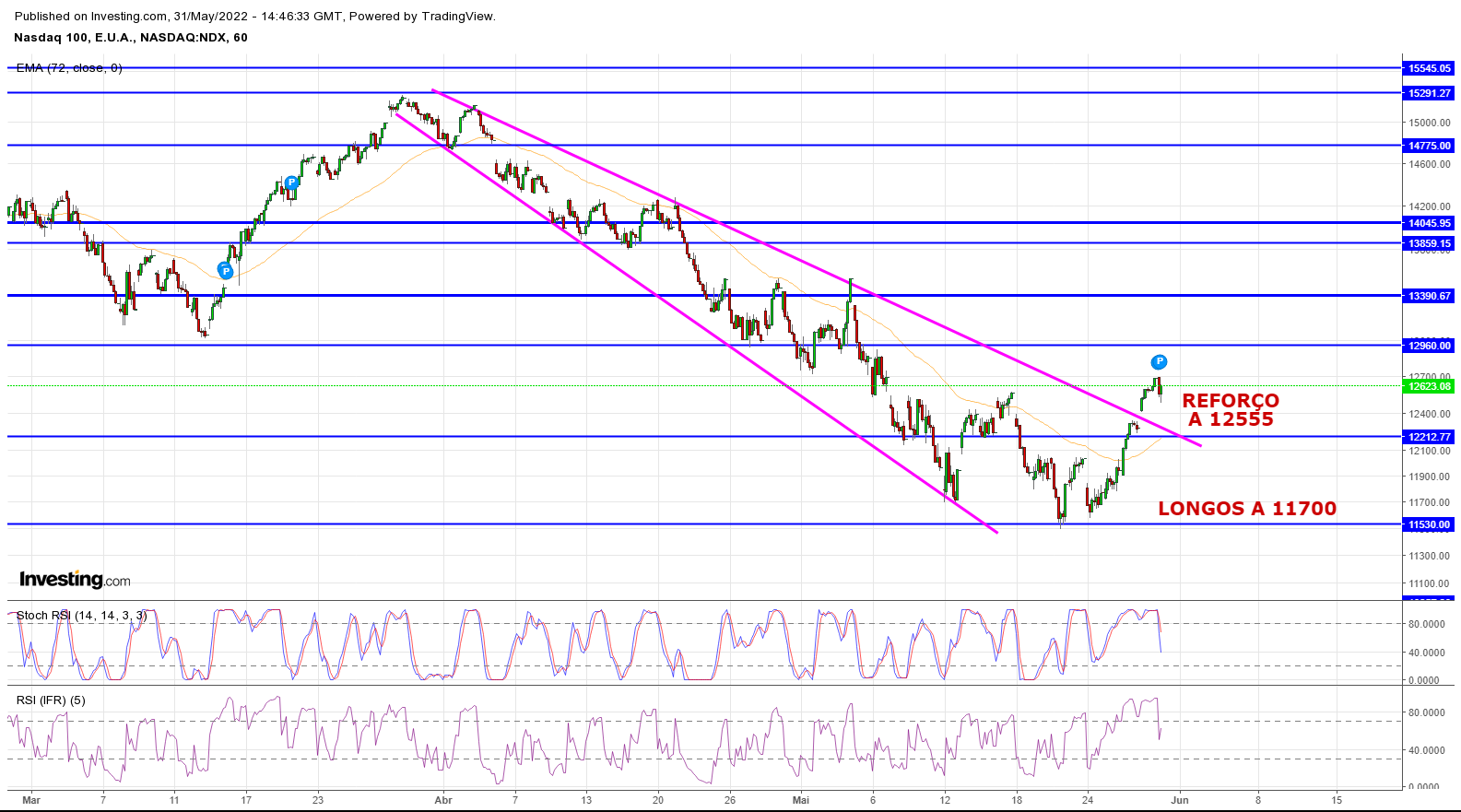
Task: Click the P marker beside the 17 March rally candles
Action: pos(291,182)
